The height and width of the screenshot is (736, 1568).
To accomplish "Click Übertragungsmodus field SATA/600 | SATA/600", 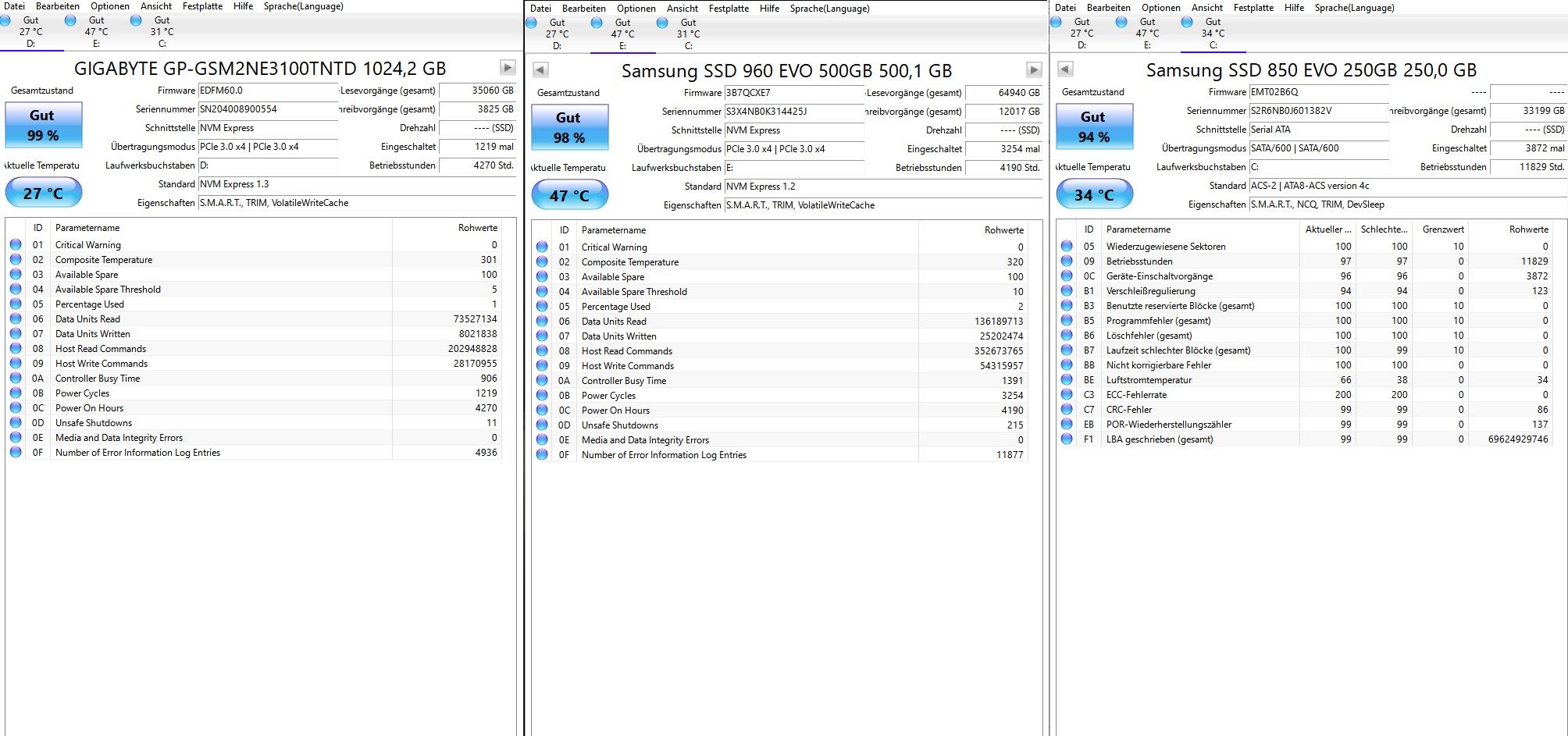I will (1319, 148).
